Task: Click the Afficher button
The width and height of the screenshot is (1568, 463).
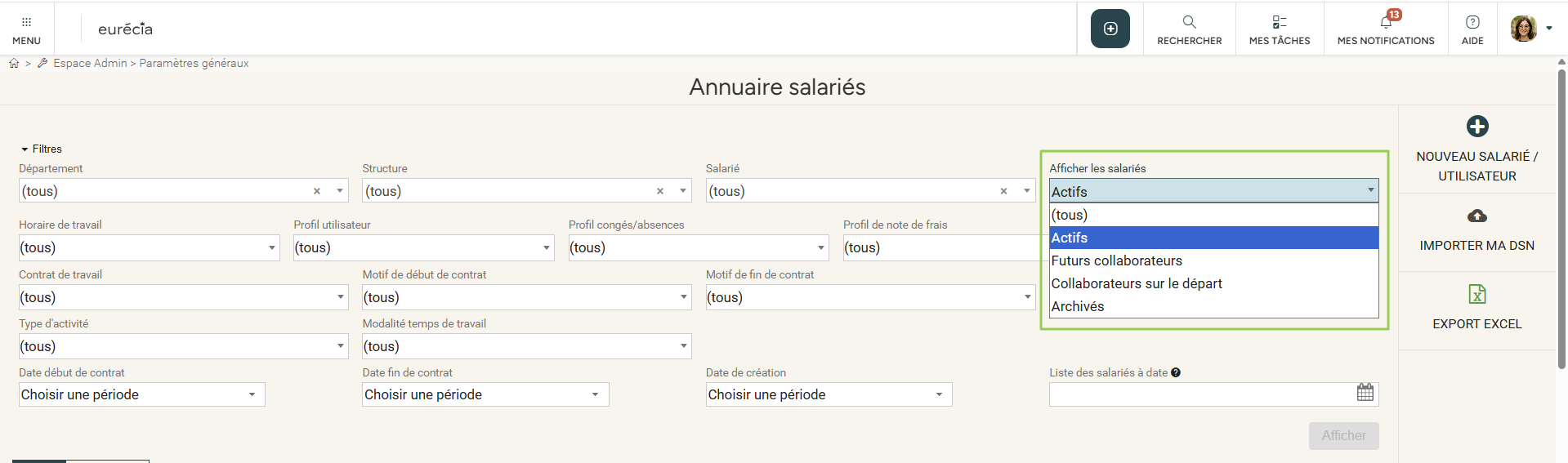Action: pos(1343,435)
